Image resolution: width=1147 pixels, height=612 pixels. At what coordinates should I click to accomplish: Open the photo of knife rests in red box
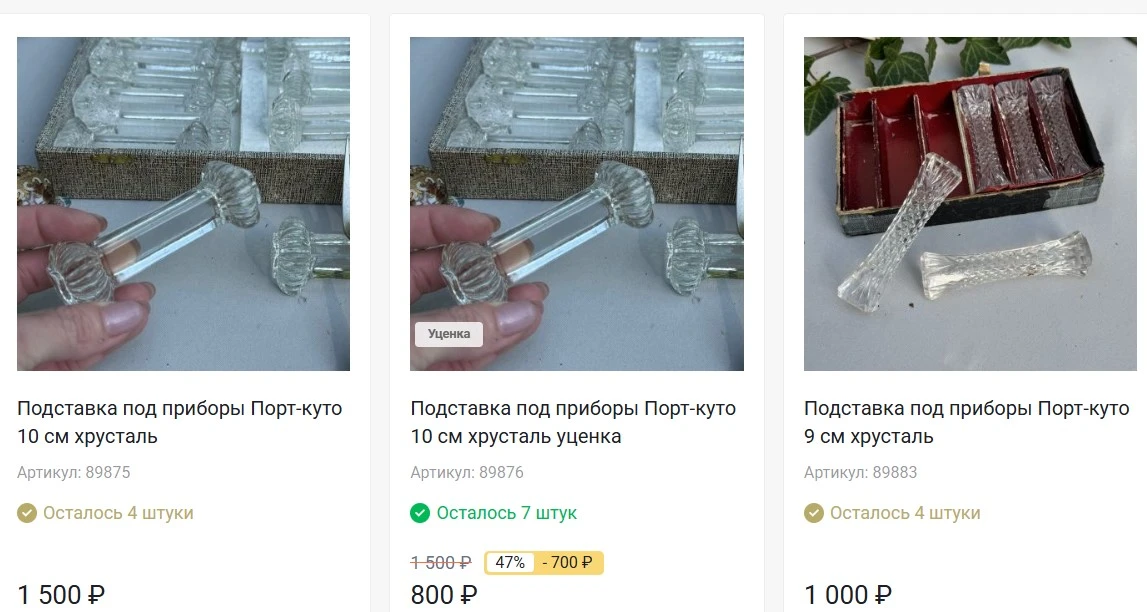[970, 204]
